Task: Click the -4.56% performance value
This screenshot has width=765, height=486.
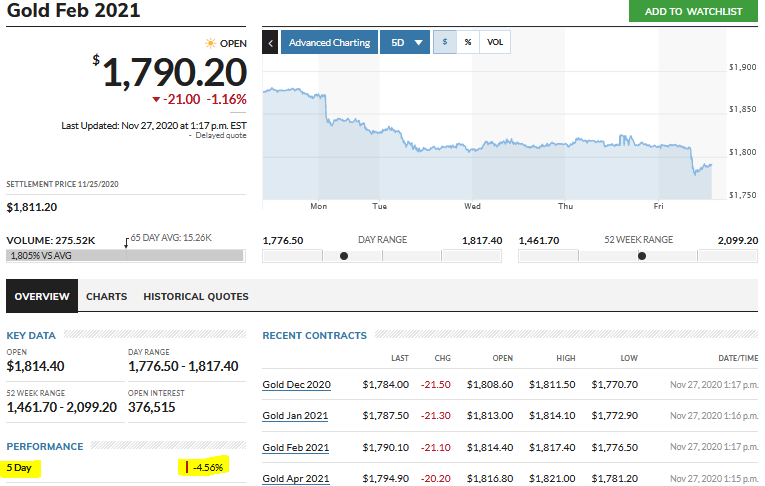Action: point(208,467)
